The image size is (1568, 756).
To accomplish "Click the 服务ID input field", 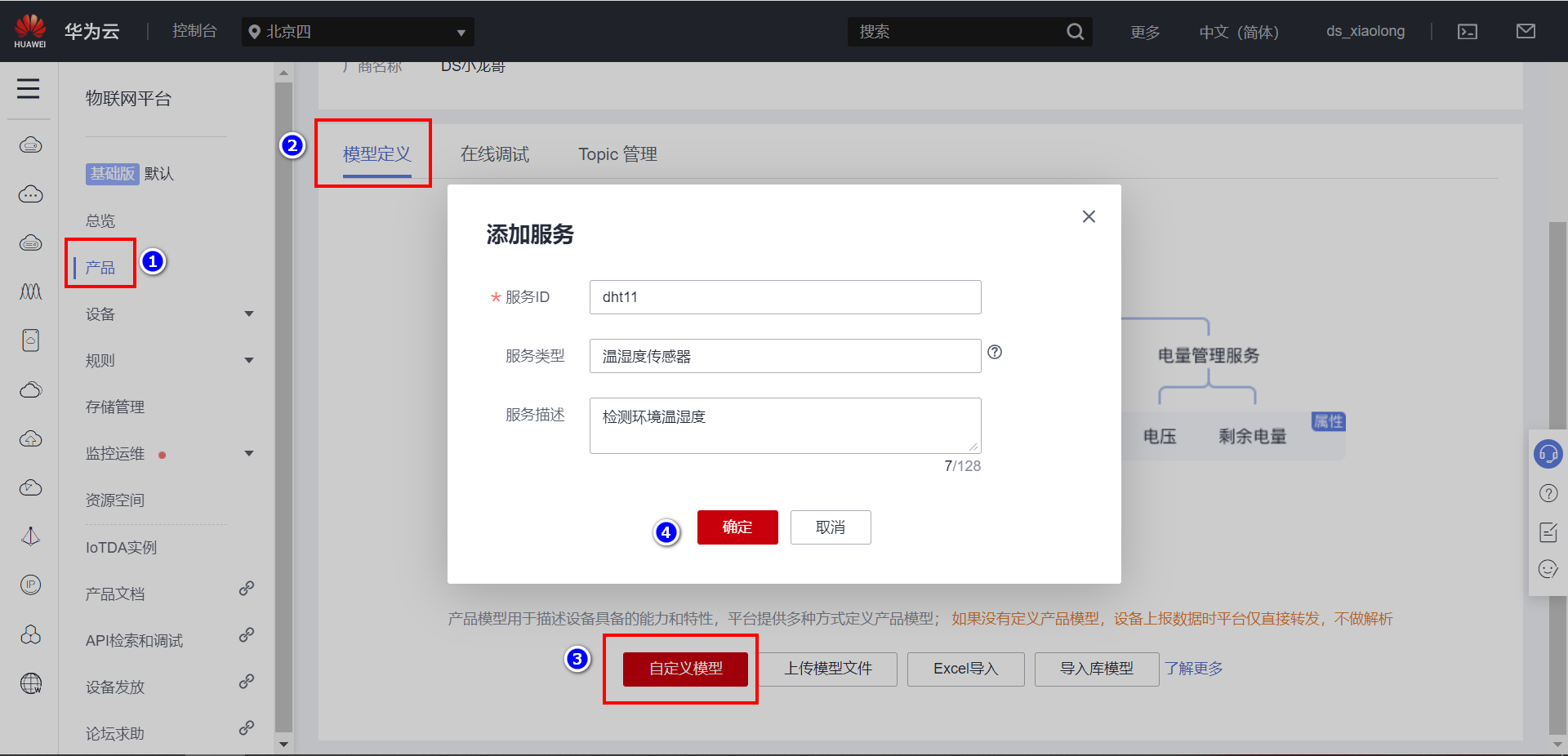I will (786, 297).
